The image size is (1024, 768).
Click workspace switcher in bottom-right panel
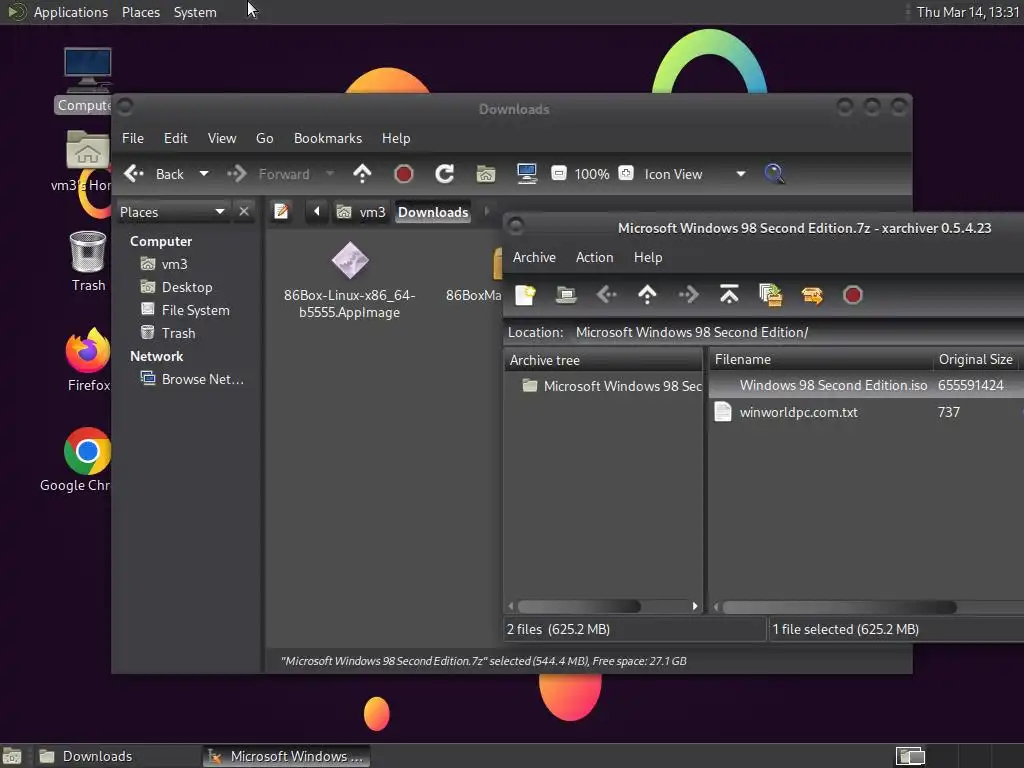910,756
